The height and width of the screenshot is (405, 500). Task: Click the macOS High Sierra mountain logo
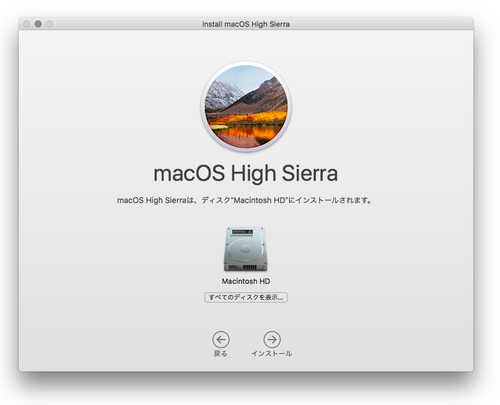[x=246, y=107]
